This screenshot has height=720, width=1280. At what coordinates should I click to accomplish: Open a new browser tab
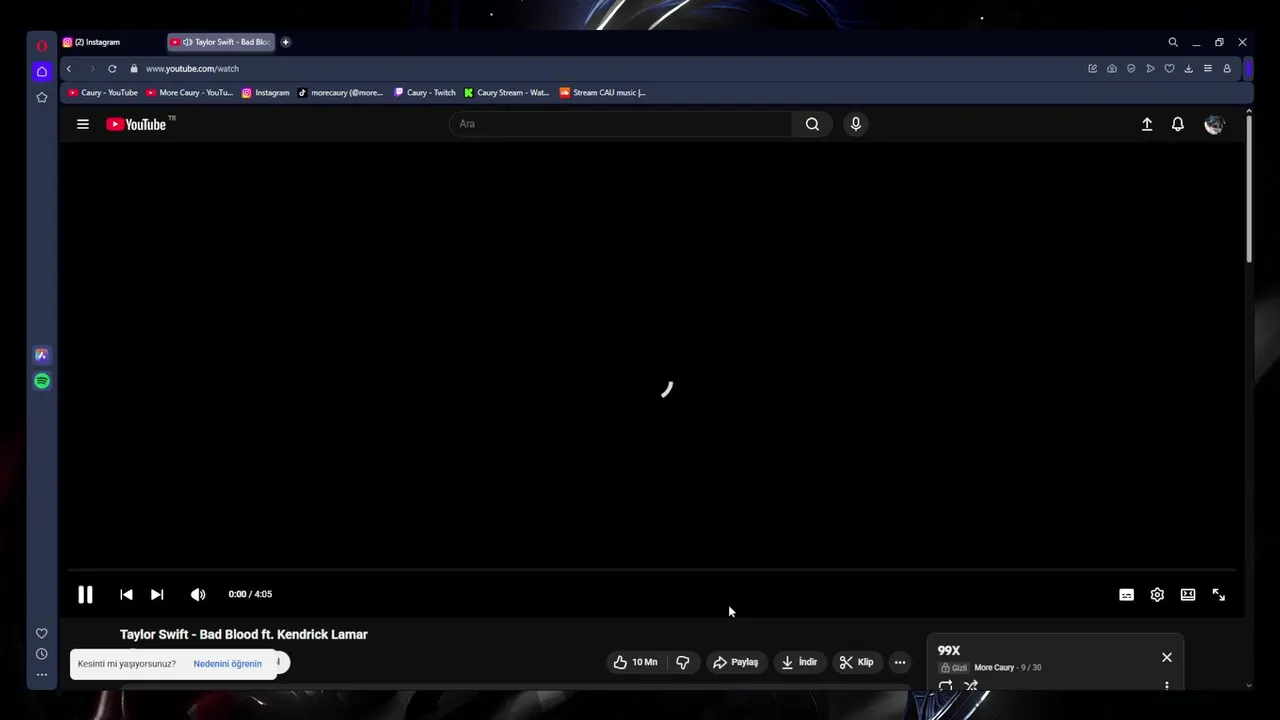pos(285,42)
